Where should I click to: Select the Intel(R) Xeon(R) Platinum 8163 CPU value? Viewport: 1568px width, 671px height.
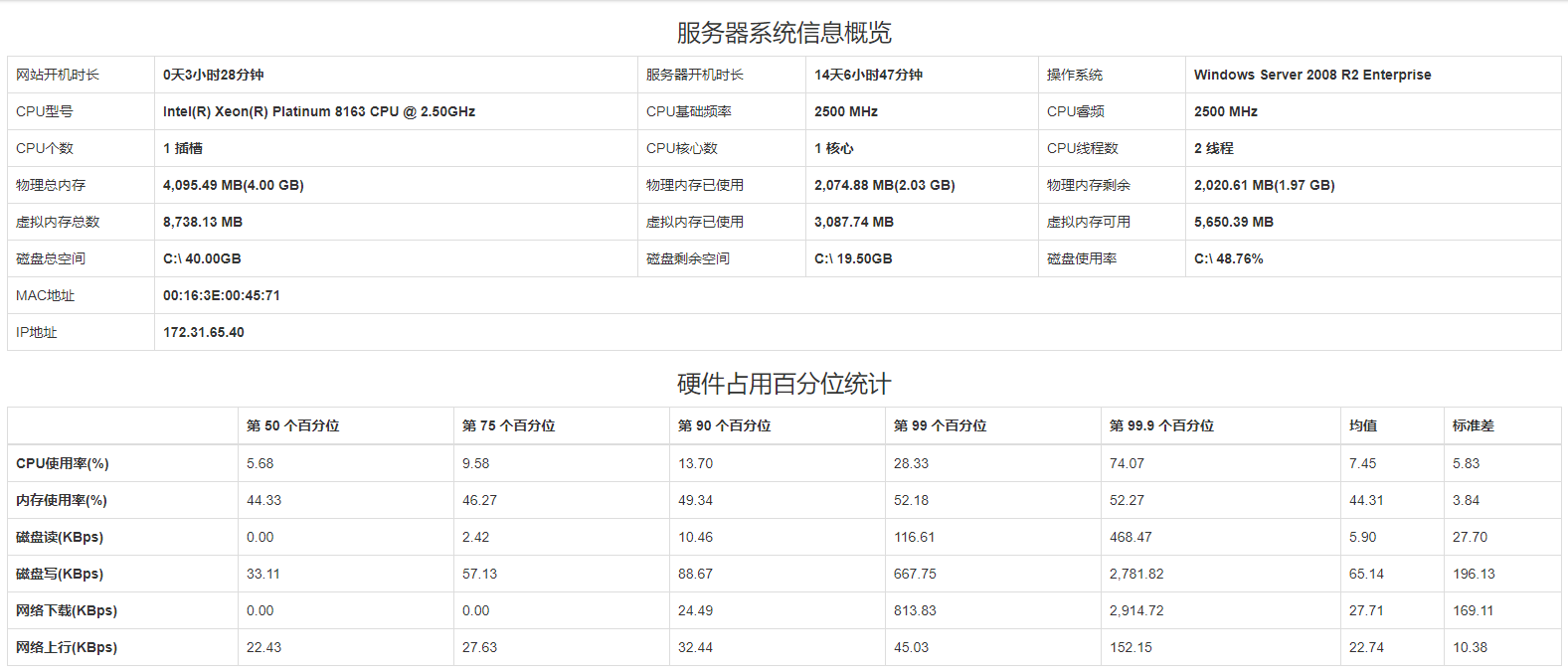pyautogui.click(x=319, y=111)
